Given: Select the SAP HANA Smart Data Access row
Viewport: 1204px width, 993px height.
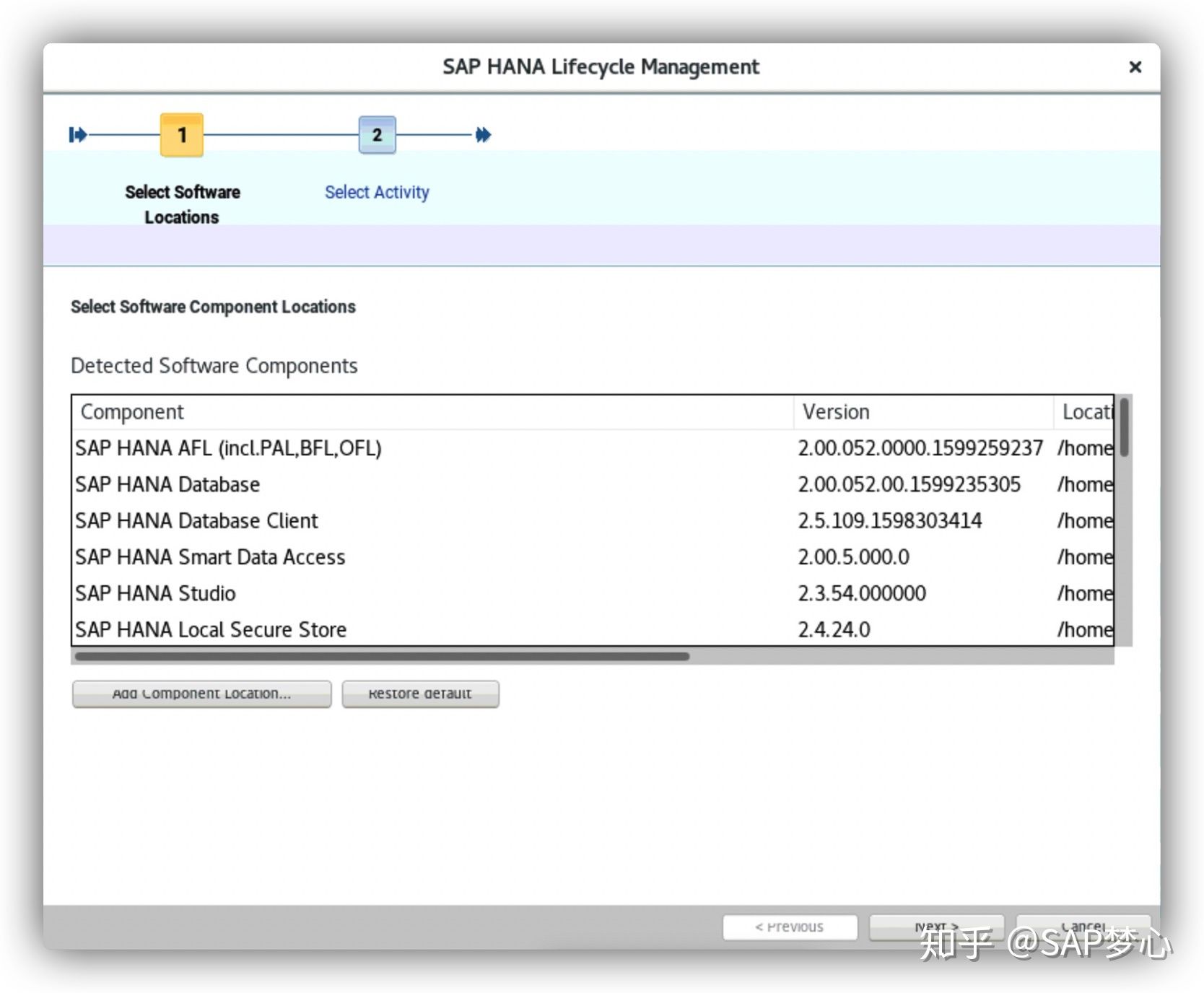Looking at the screenshot, I should (x=593, y=556).
